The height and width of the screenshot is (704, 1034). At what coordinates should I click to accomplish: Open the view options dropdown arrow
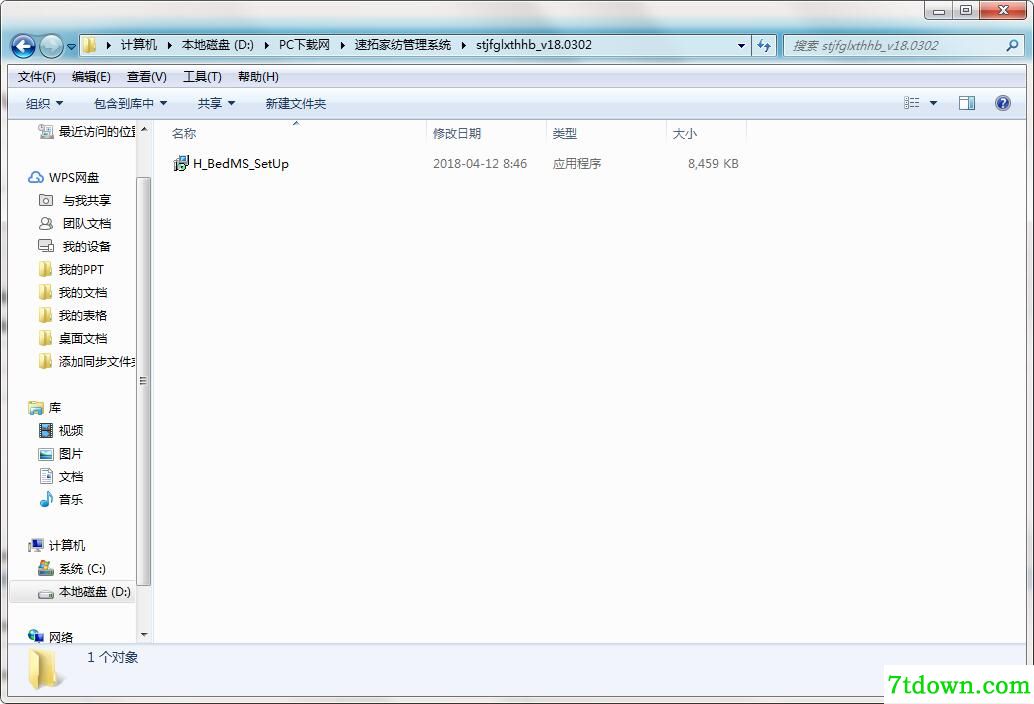(x=933, y=103)
